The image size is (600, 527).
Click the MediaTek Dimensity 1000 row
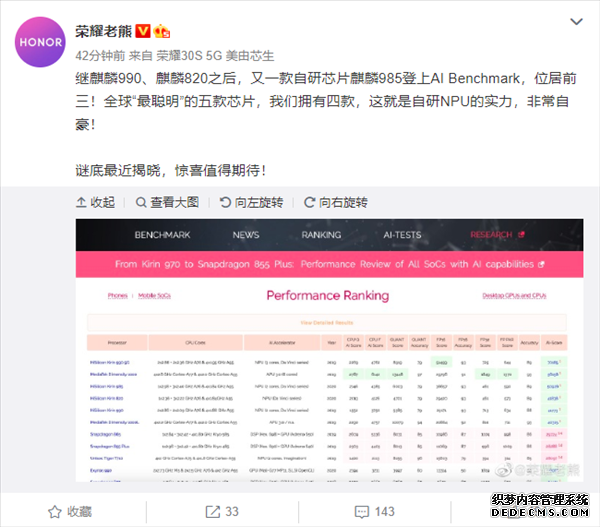(x=327, y=374)
